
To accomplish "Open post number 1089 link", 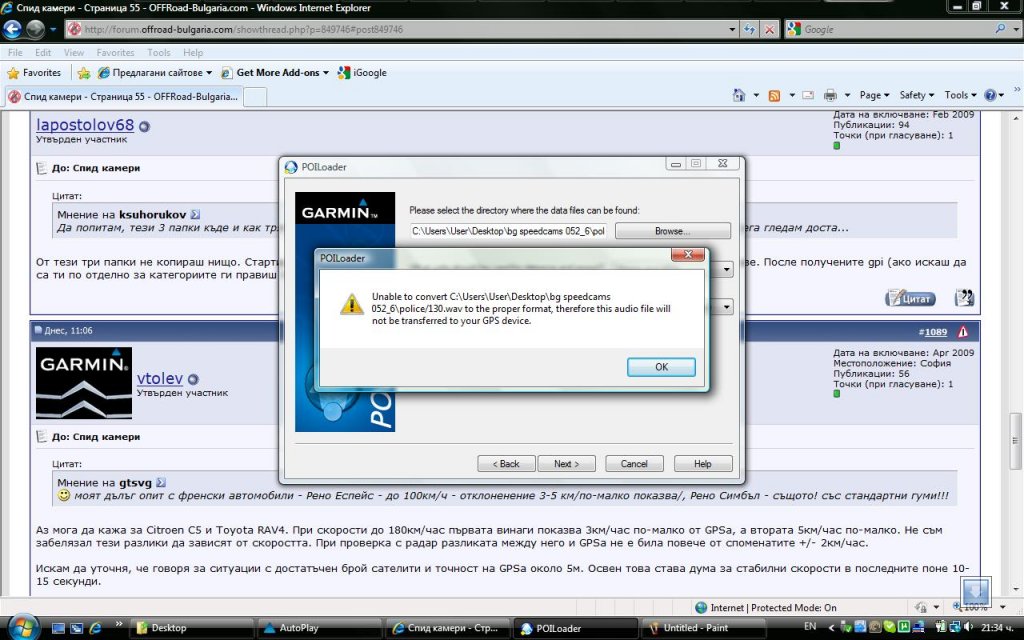I will point(936,332).
